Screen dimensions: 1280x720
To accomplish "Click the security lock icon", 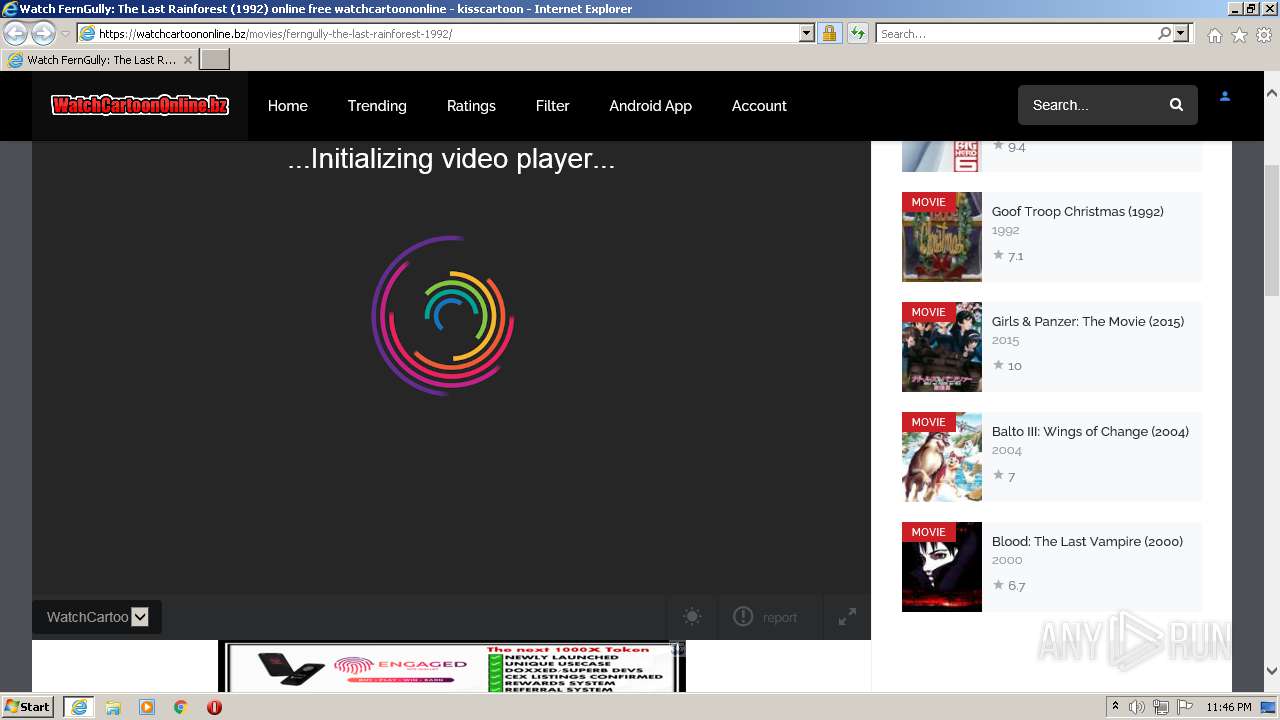I will 829,33.
